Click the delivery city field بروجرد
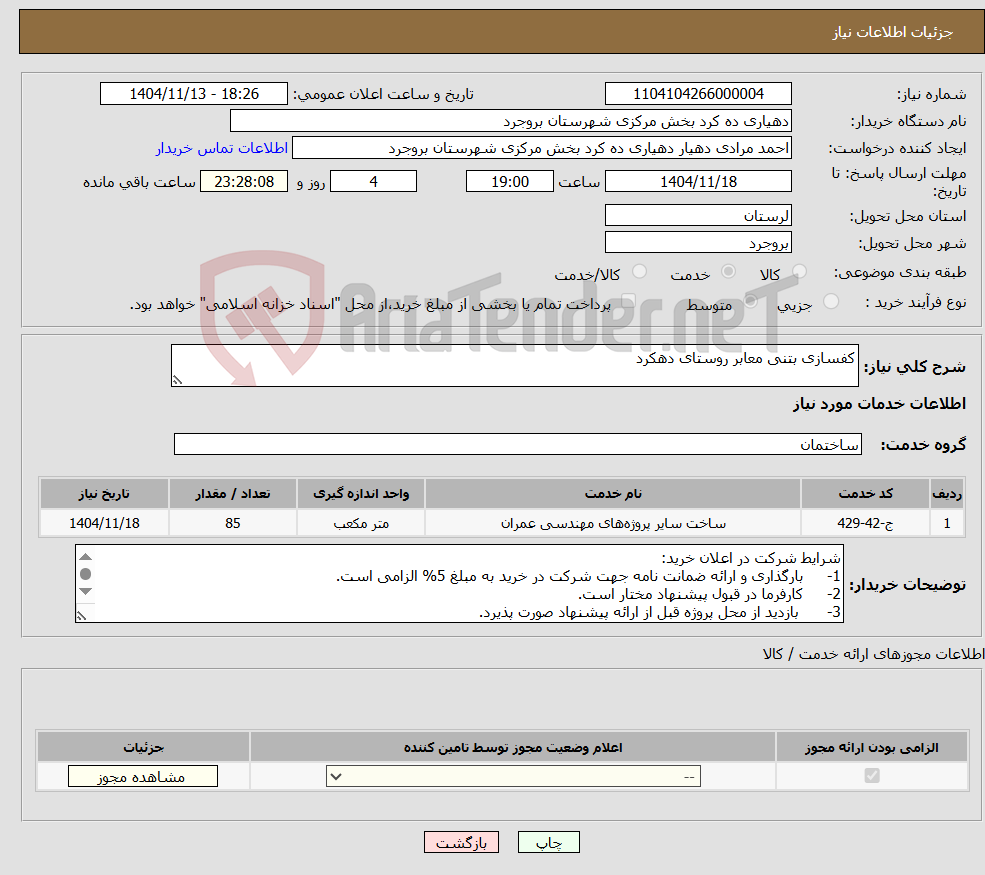Viewport: 985px width, 875px height. (698, 242)
